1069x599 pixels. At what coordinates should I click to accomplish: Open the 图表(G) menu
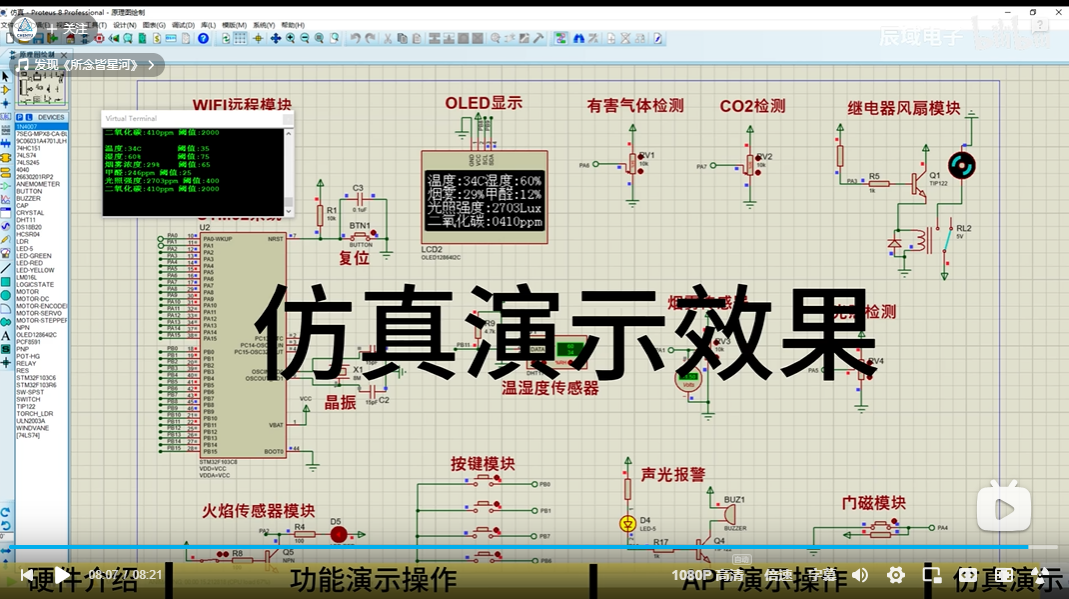click(x=154, y=25)
